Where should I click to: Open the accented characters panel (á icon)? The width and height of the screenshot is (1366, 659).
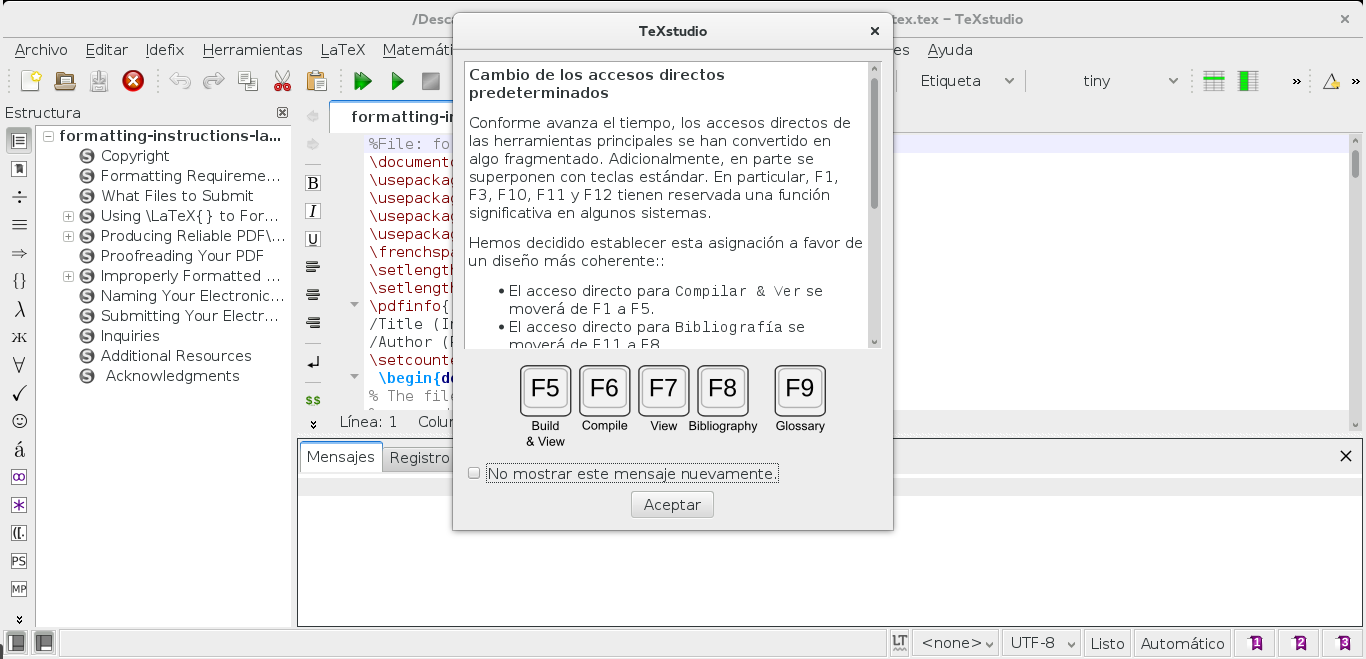point(19,449)
